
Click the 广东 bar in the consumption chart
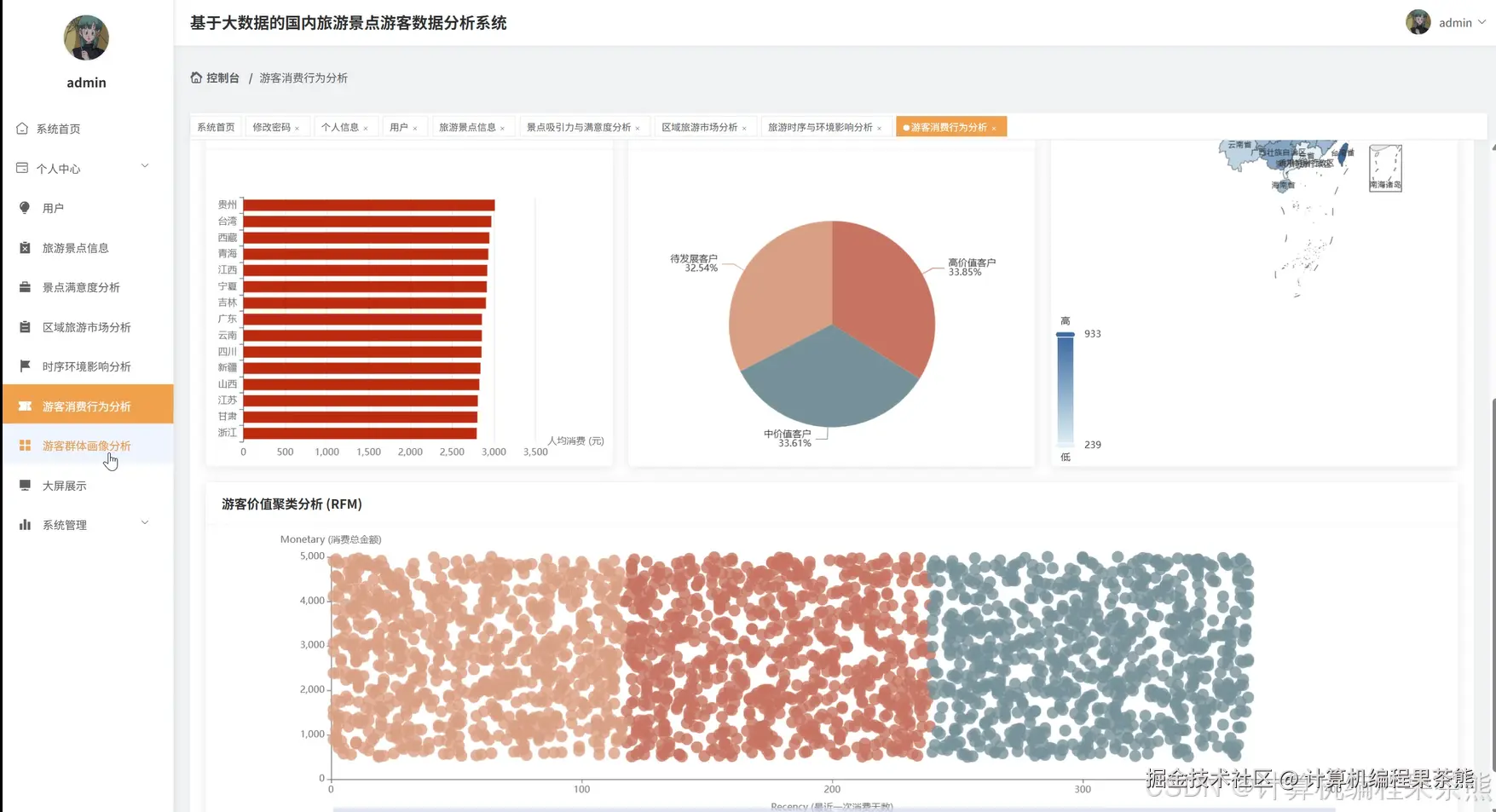coord(362,319)
